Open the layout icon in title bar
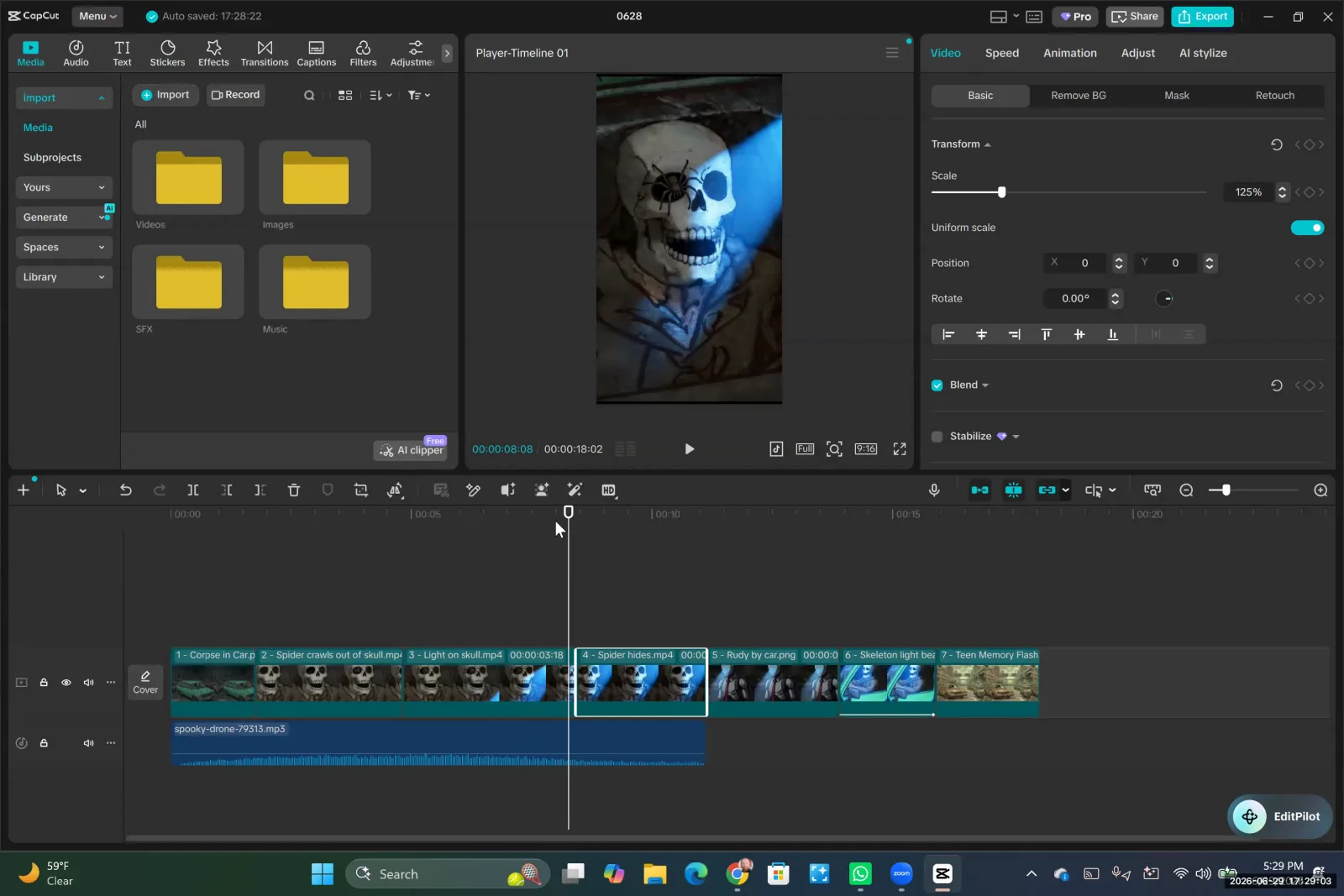 [999, 17]
